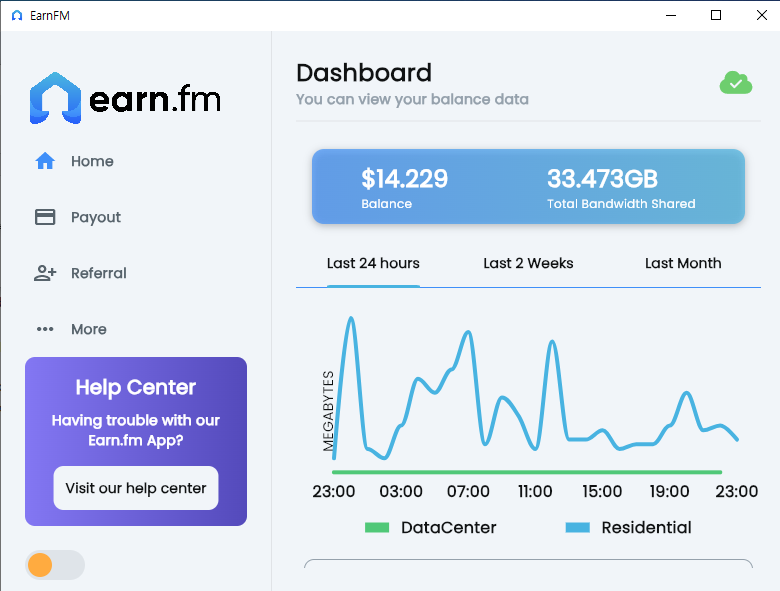Click the Balance label in card

click(x=387, y=204)
